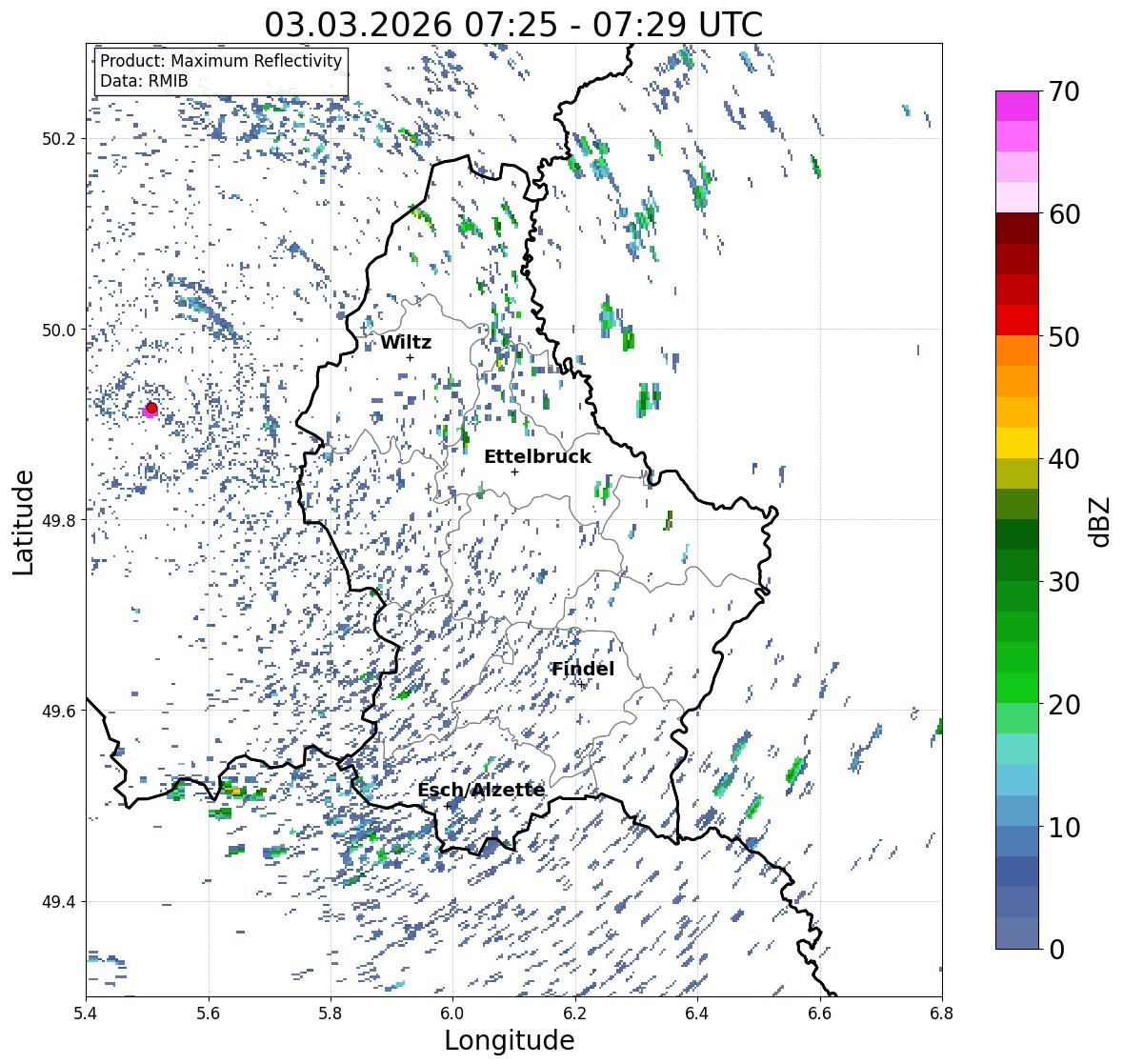
Task: Click the longitude tick label 5.4
Action: point(86,1014)
